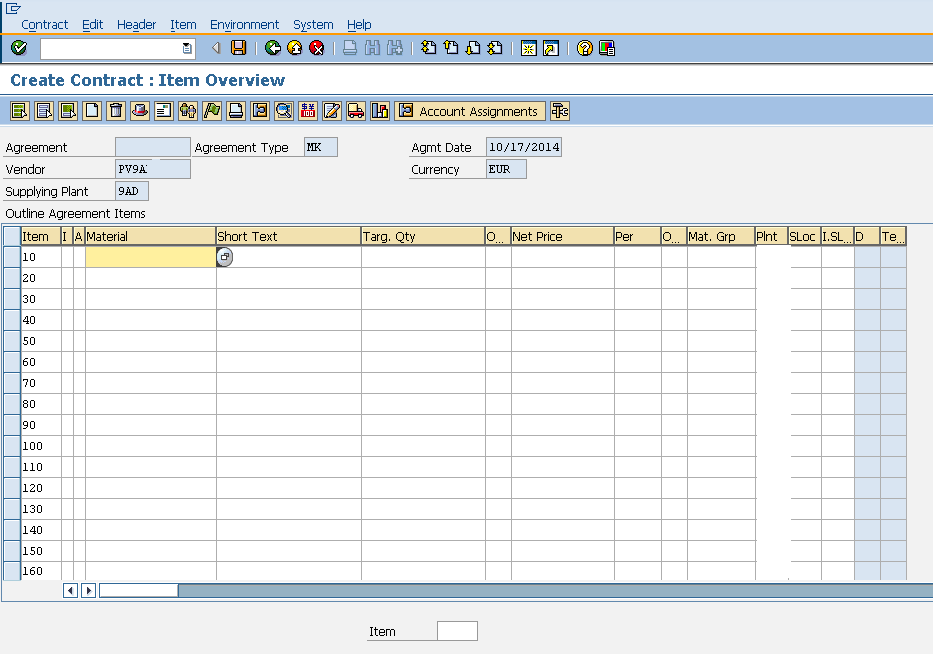Screen dimensions: 933x654
Task: Open the Environment menu
Action: point(244,24)
